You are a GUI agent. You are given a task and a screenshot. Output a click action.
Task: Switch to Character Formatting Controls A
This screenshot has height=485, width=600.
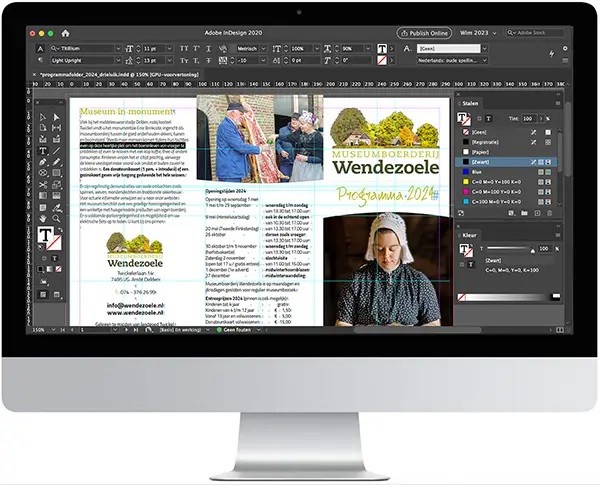pos(40,49)
